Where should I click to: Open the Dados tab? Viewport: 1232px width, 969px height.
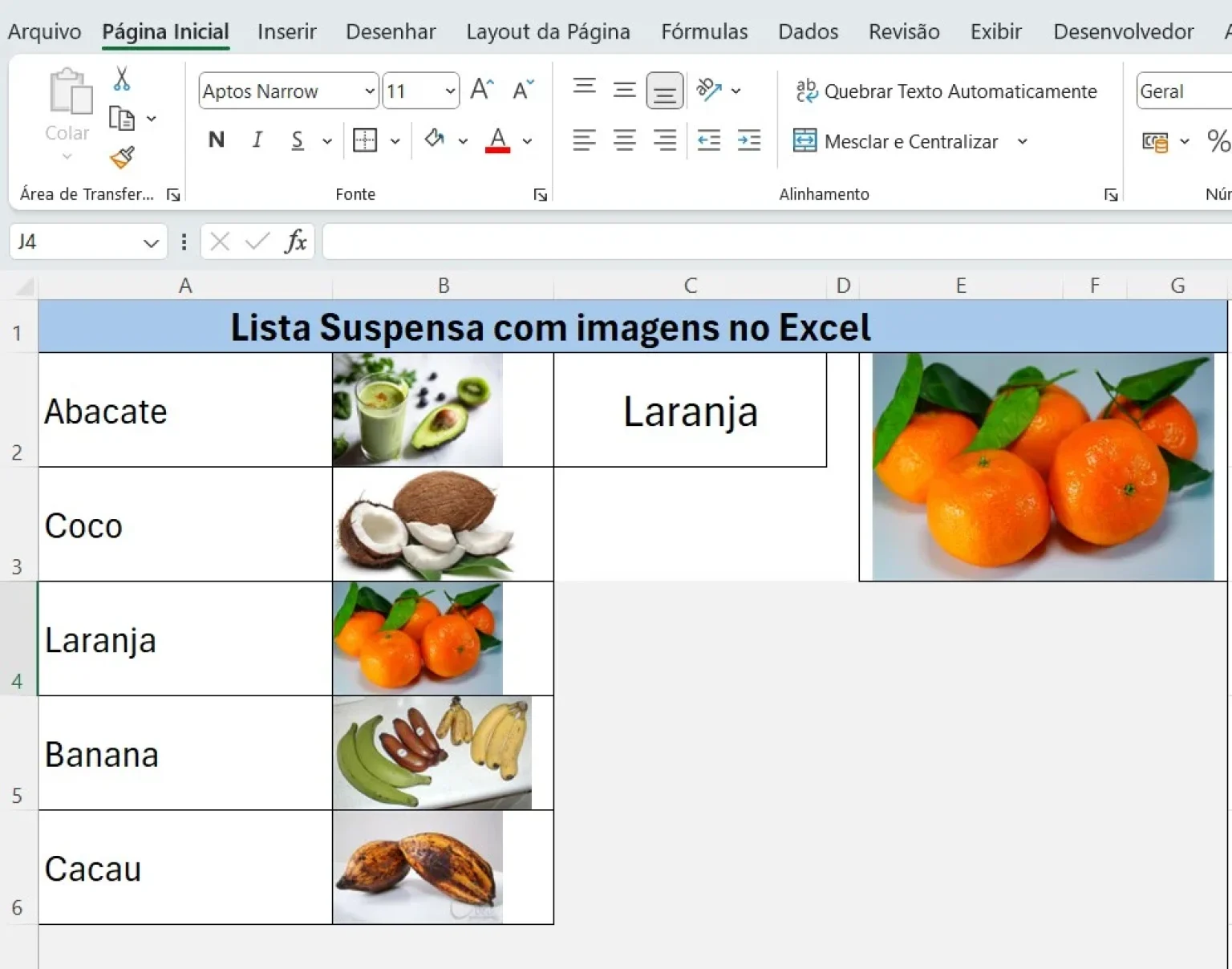click(808, 31)
